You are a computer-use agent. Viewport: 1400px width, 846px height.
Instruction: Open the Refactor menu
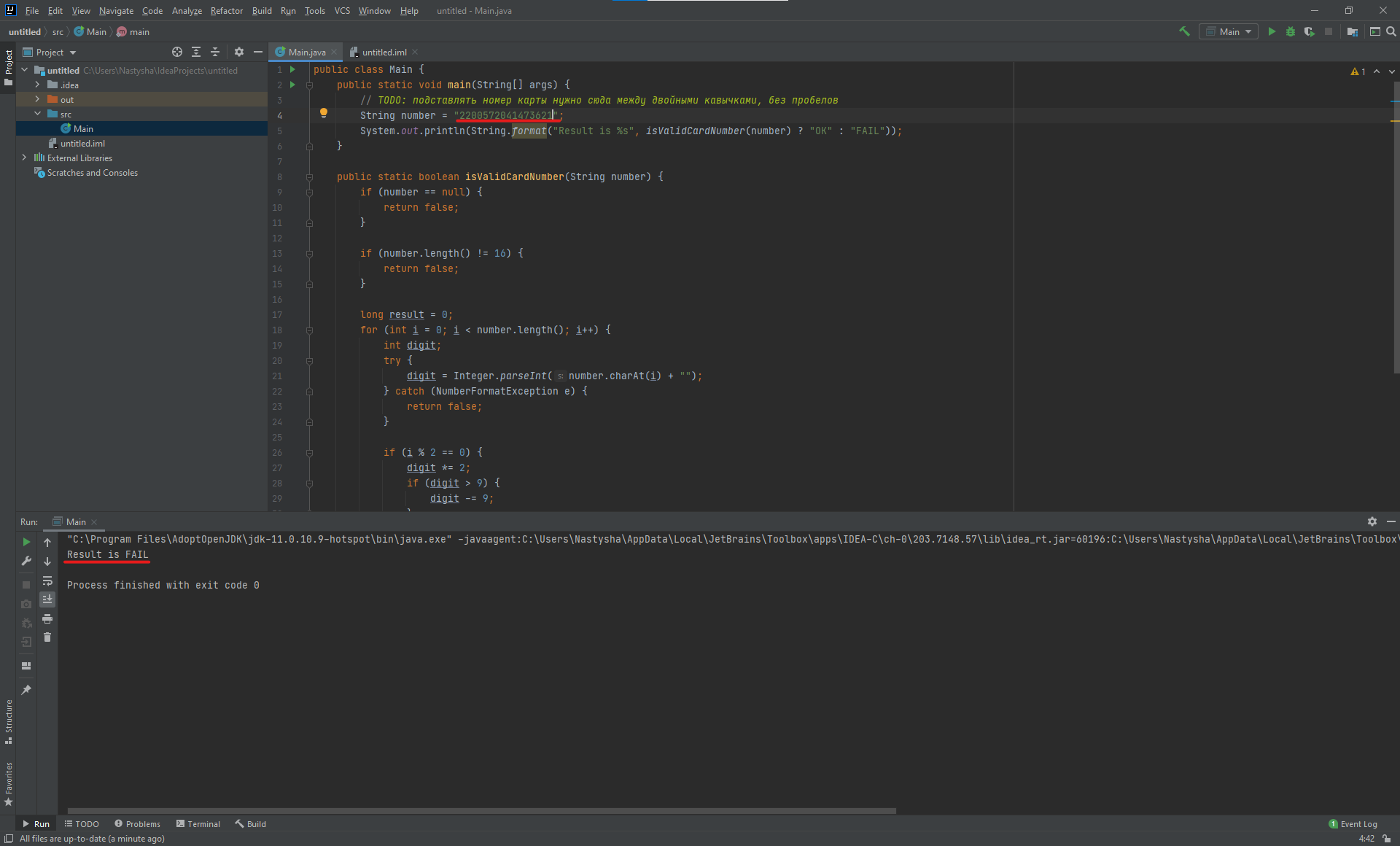click(226, 10)
